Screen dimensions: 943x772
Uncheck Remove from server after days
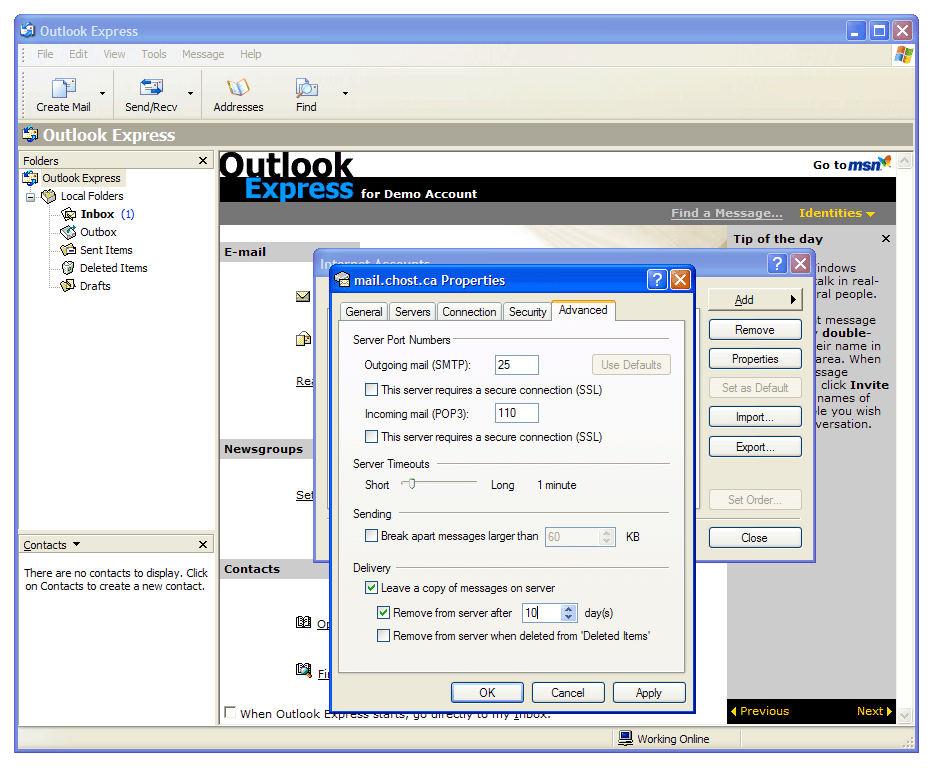(383, 613)
